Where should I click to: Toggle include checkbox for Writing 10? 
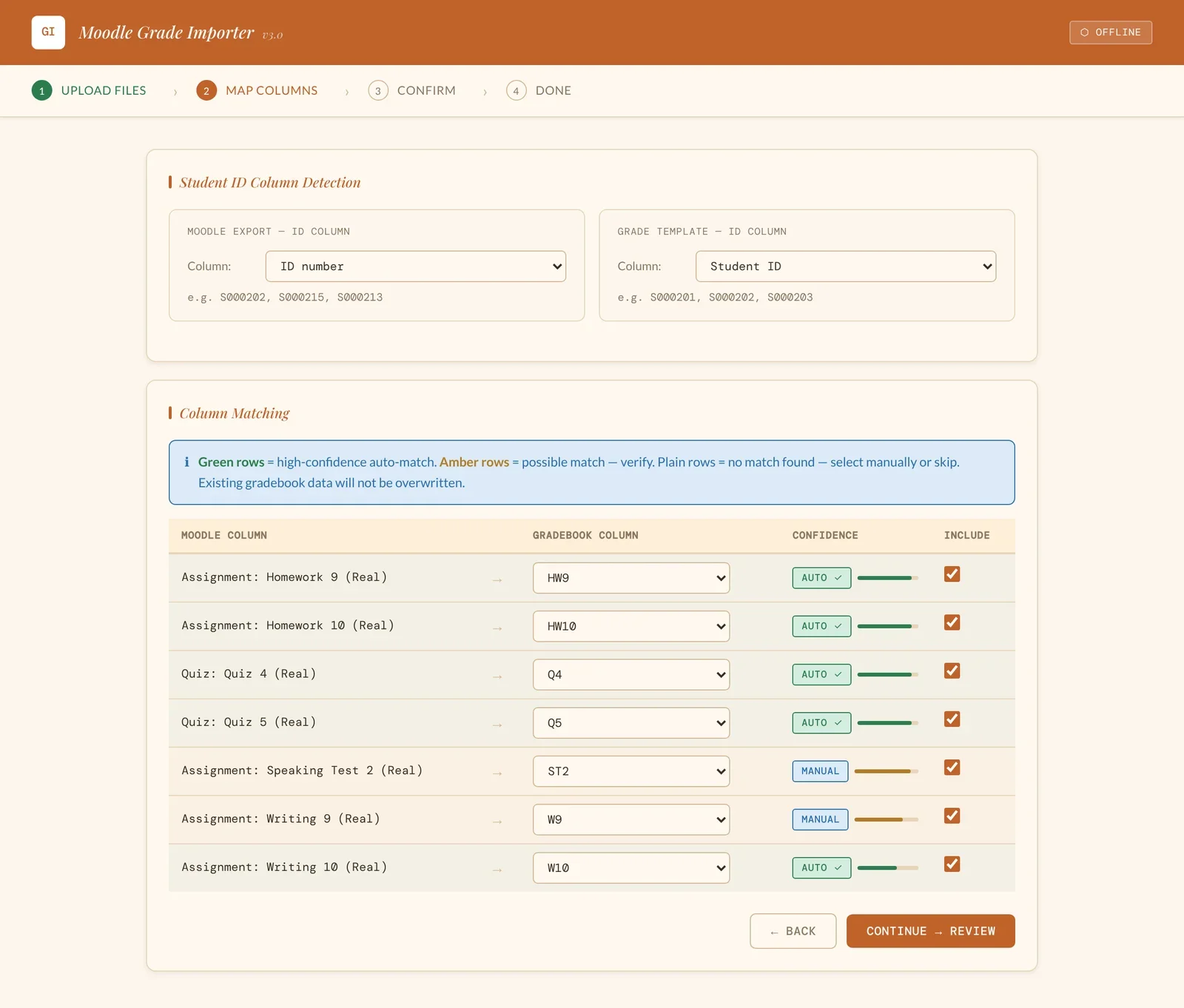click(x=952, y=864)
